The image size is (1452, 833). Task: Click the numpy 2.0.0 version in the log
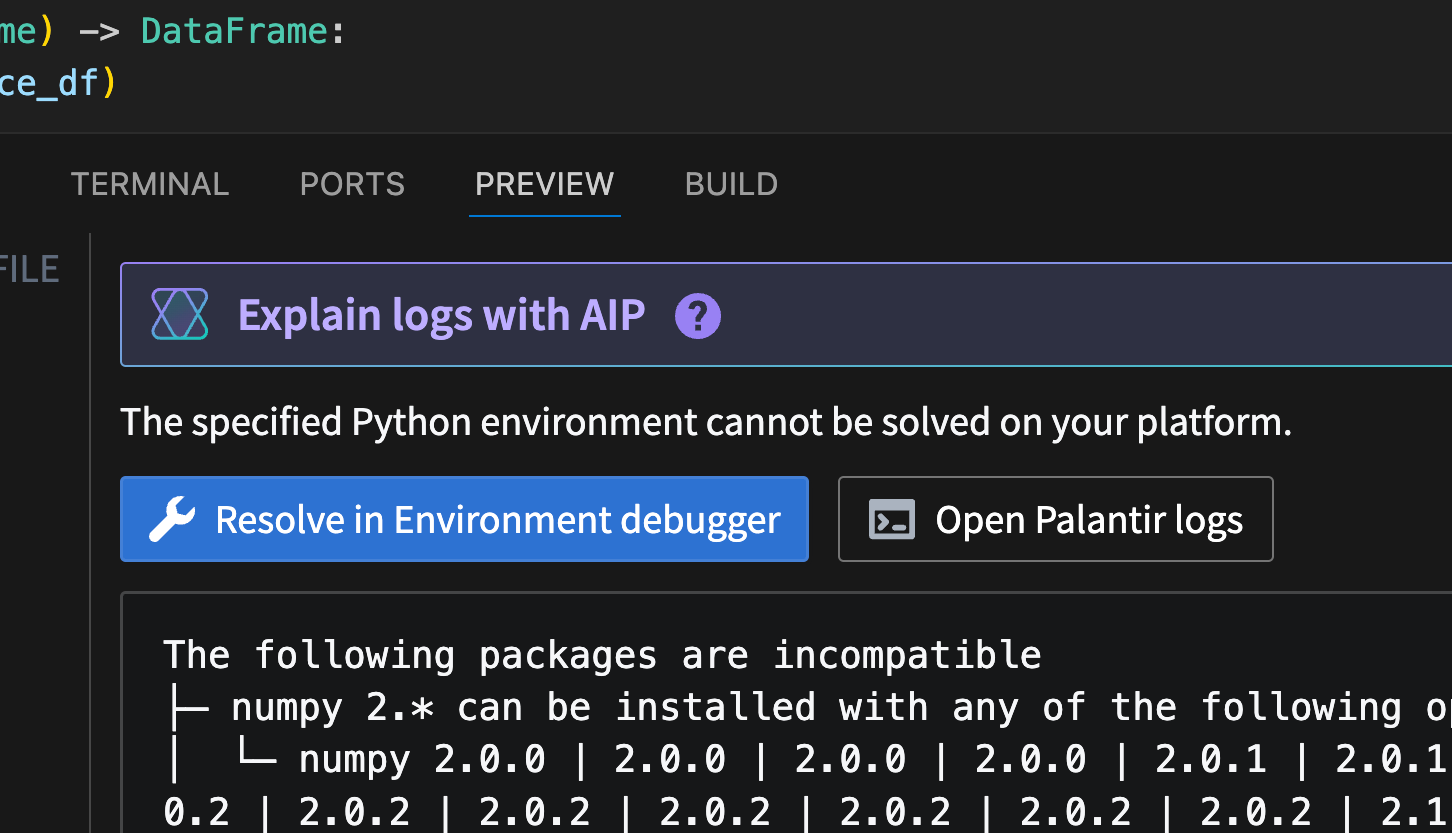point(490,758)
